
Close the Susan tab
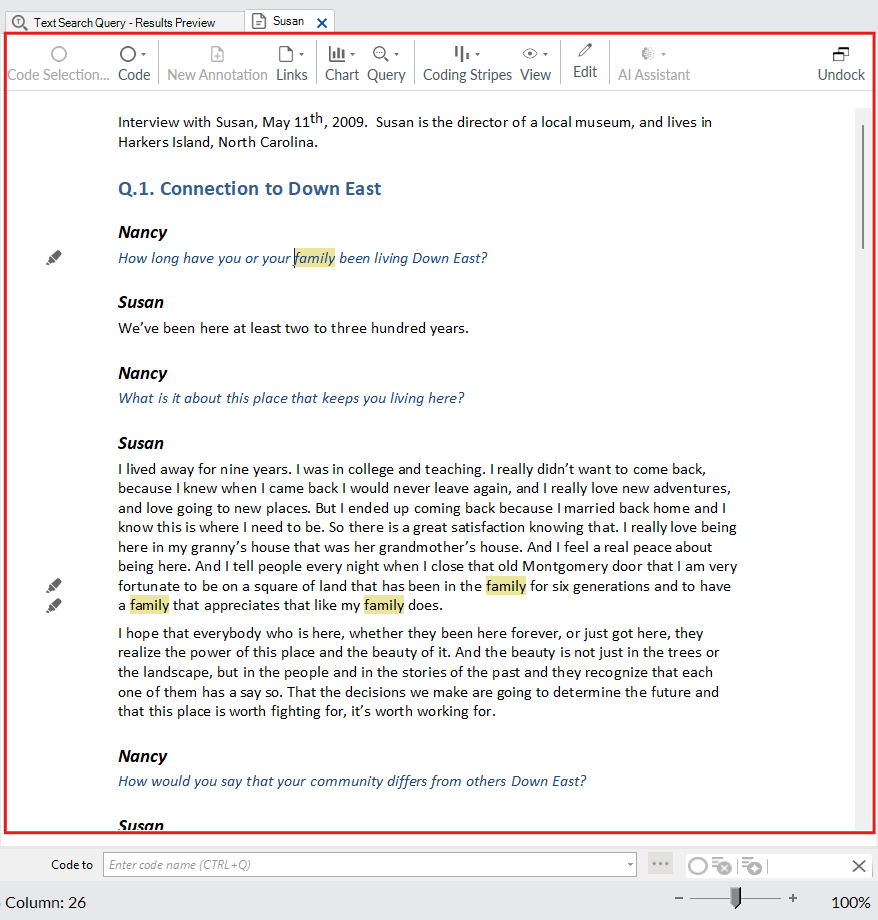click(322, 23)
